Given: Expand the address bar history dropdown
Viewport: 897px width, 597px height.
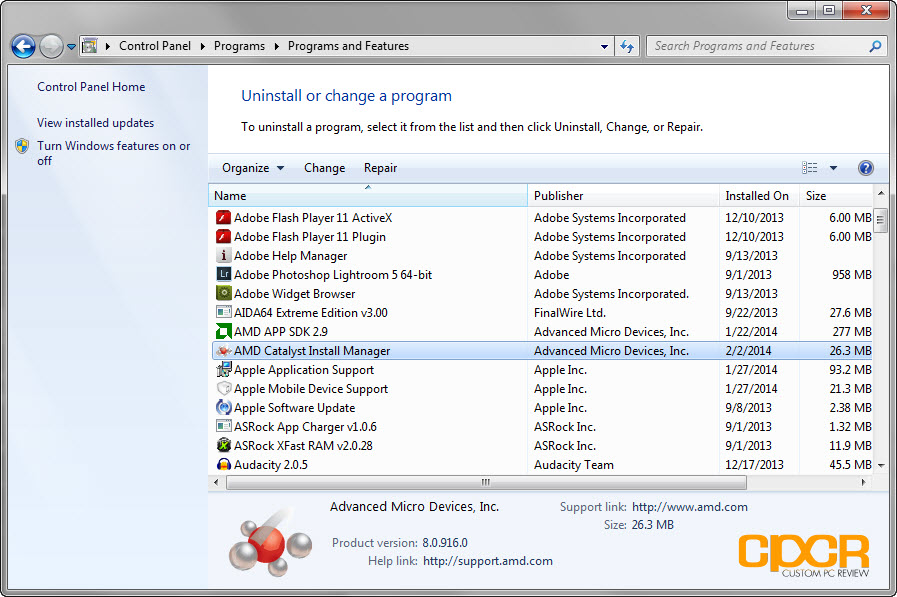Looking at the screenshot, I should click(x=604, y=47).
